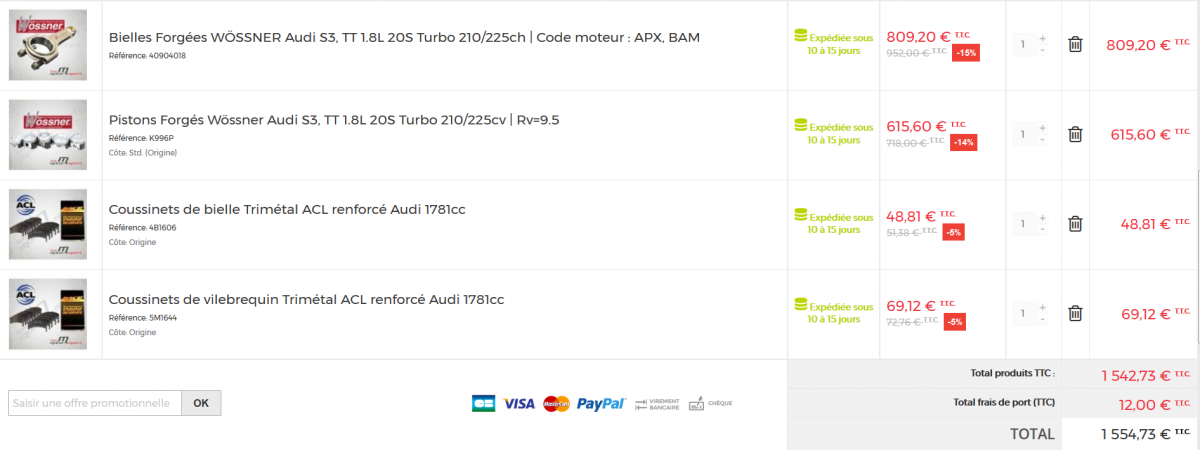Image resolution: width=1200 pixels, height=450 pixels.
Task: Click the CB carte bancaire icon
Action: click(483, 404)
